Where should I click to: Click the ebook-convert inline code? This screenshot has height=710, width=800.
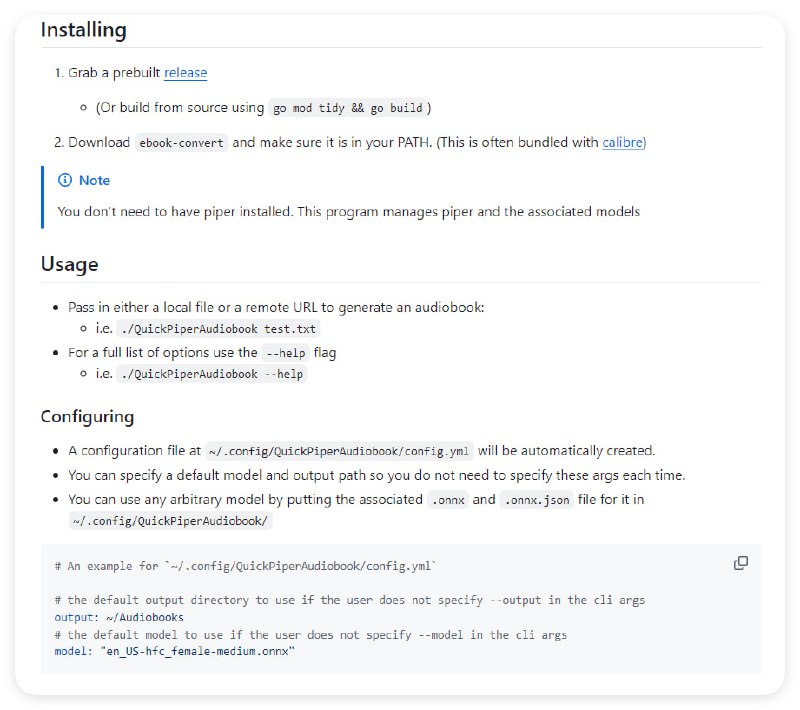pos(181,143)
